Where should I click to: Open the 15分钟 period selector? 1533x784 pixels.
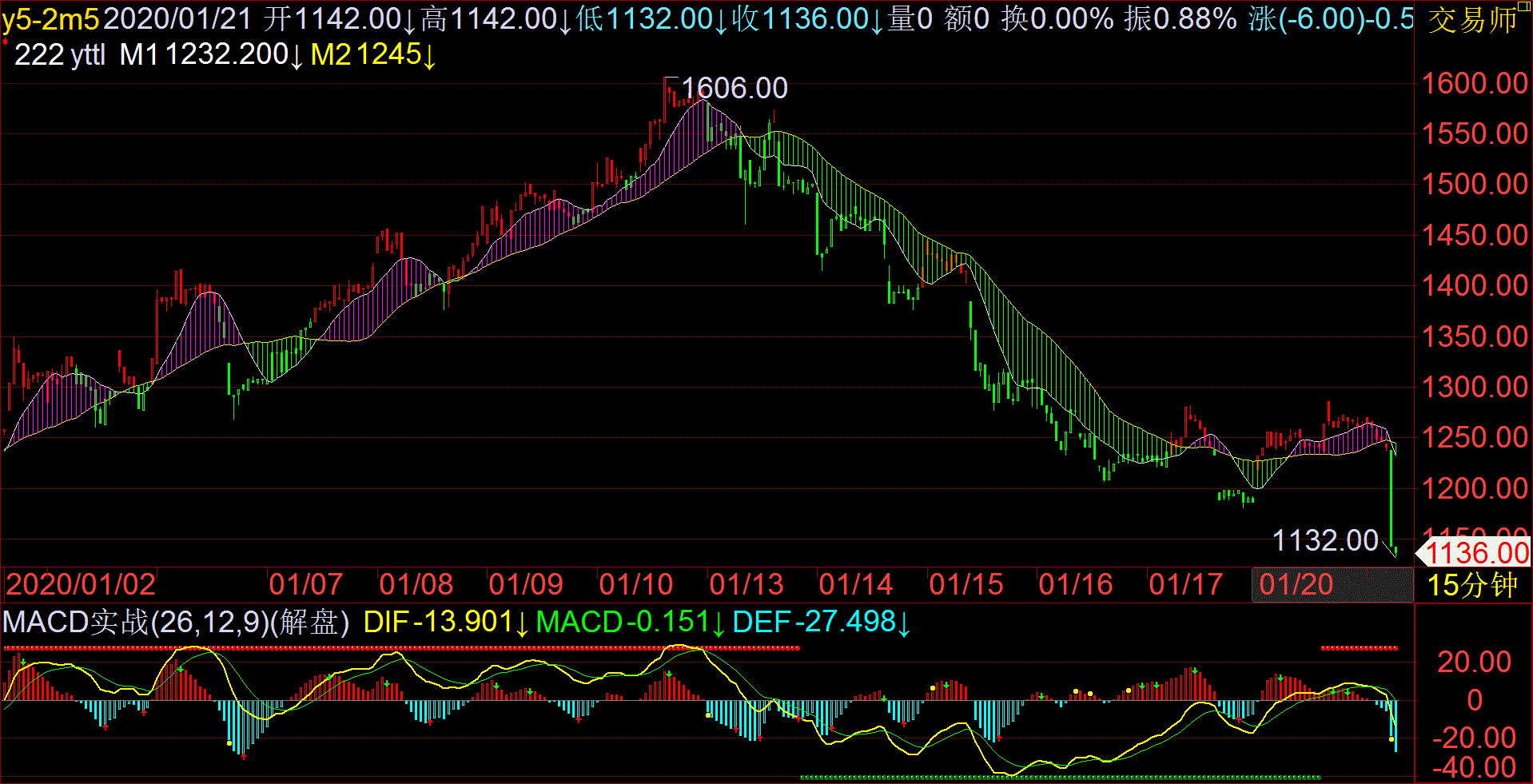tap(1472, 585)
